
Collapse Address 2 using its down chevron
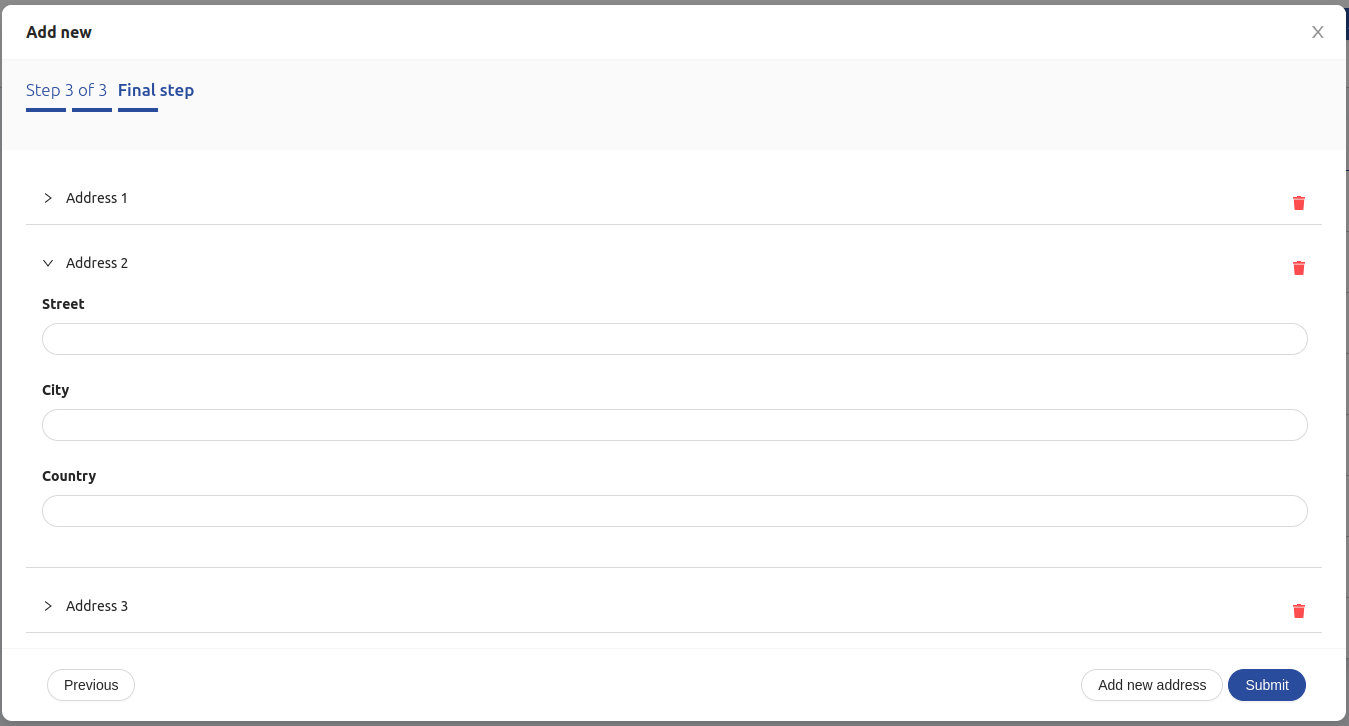click(x=48, y=263)
